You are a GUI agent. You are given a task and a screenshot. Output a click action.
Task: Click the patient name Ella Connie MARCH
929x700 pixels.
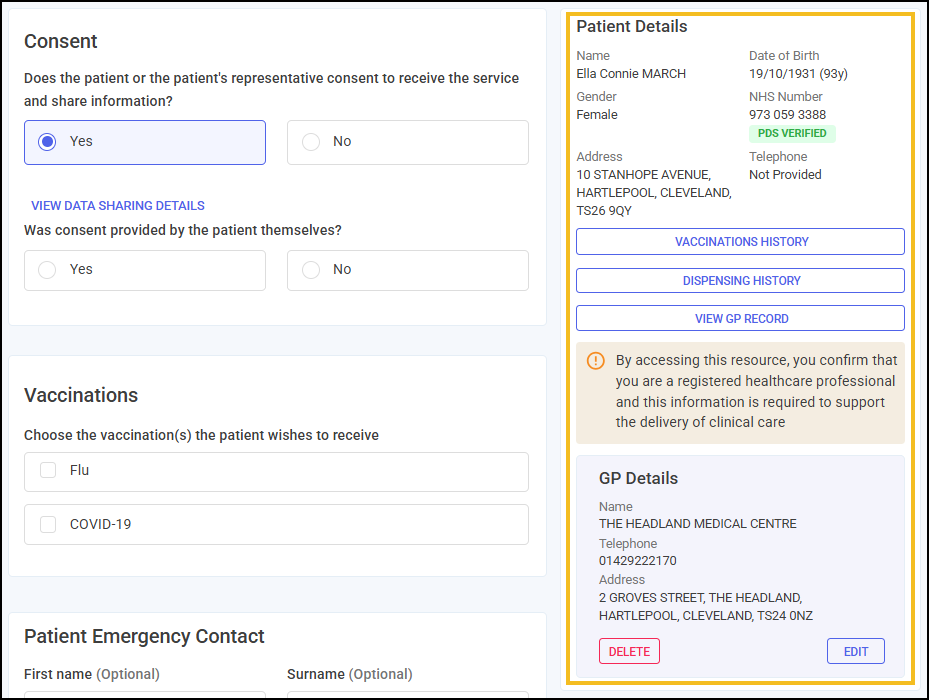[x=631, y=74]
